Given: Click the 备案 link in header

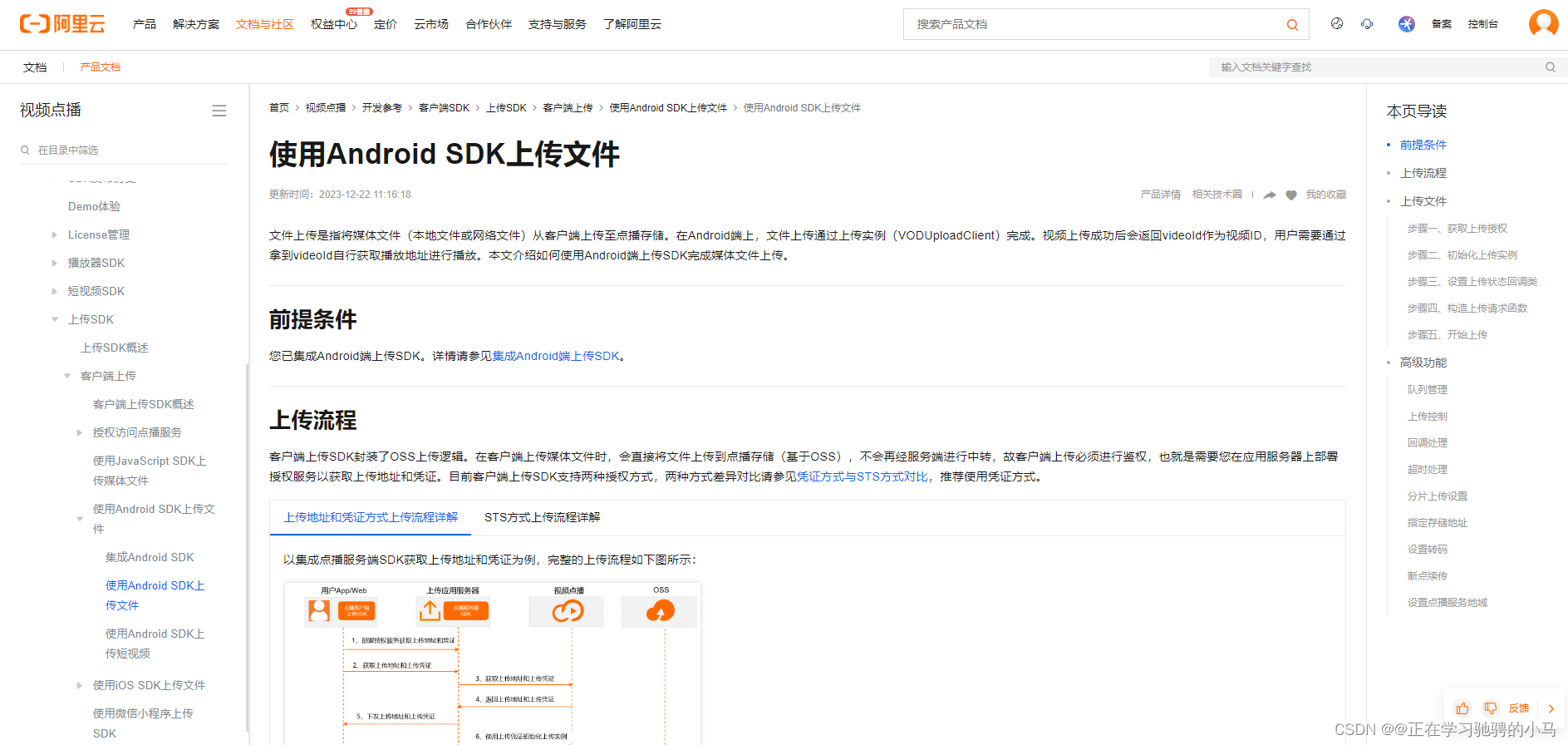Looking at the screenshot, I should pyautogui.click(x=1442, y=24).
